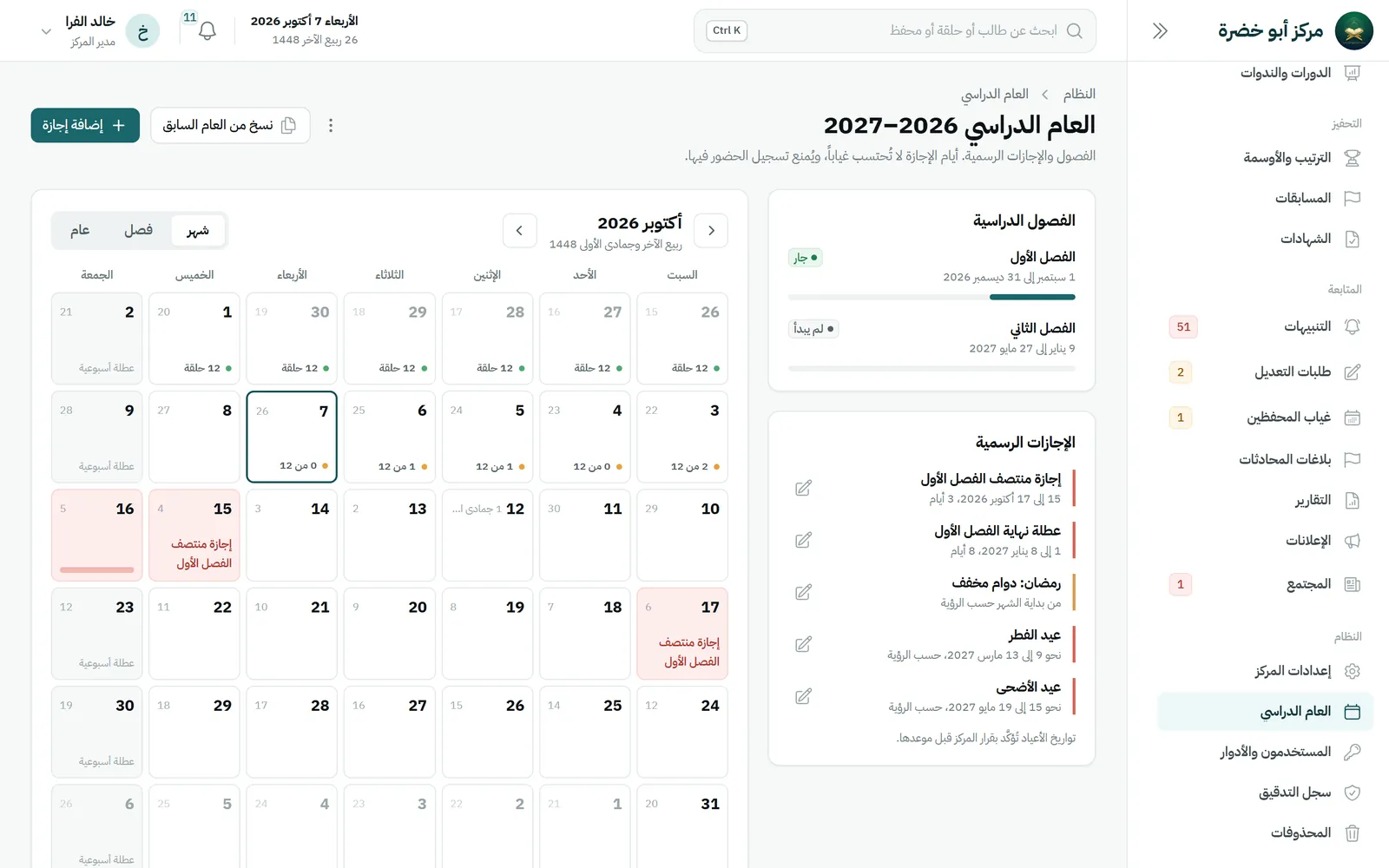Edit رمضان: دوام مخفف entry
This screenshot has height=868, width=1389.
point(804,593)
